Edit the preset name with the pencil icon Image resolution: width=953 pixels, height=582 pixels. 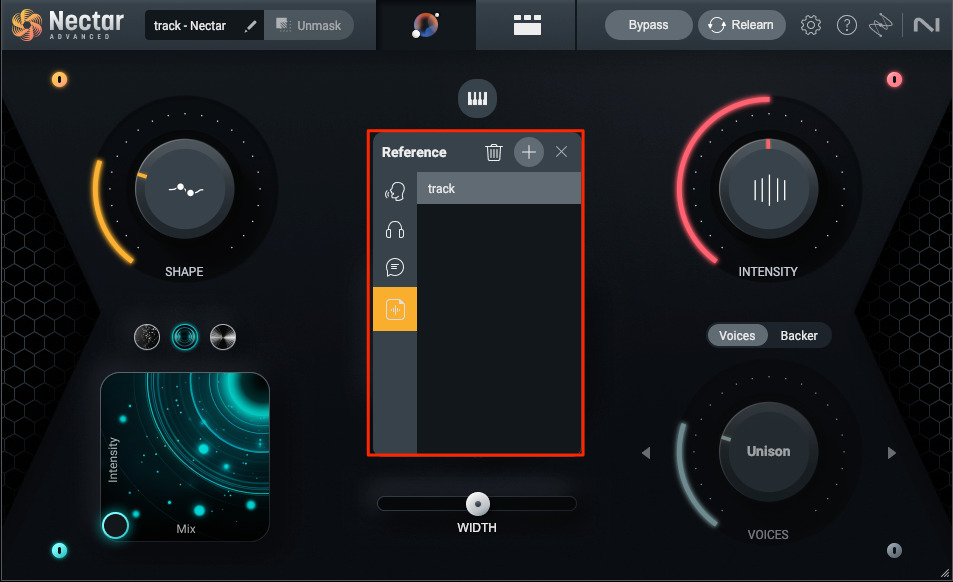click(x=250, y=26)
